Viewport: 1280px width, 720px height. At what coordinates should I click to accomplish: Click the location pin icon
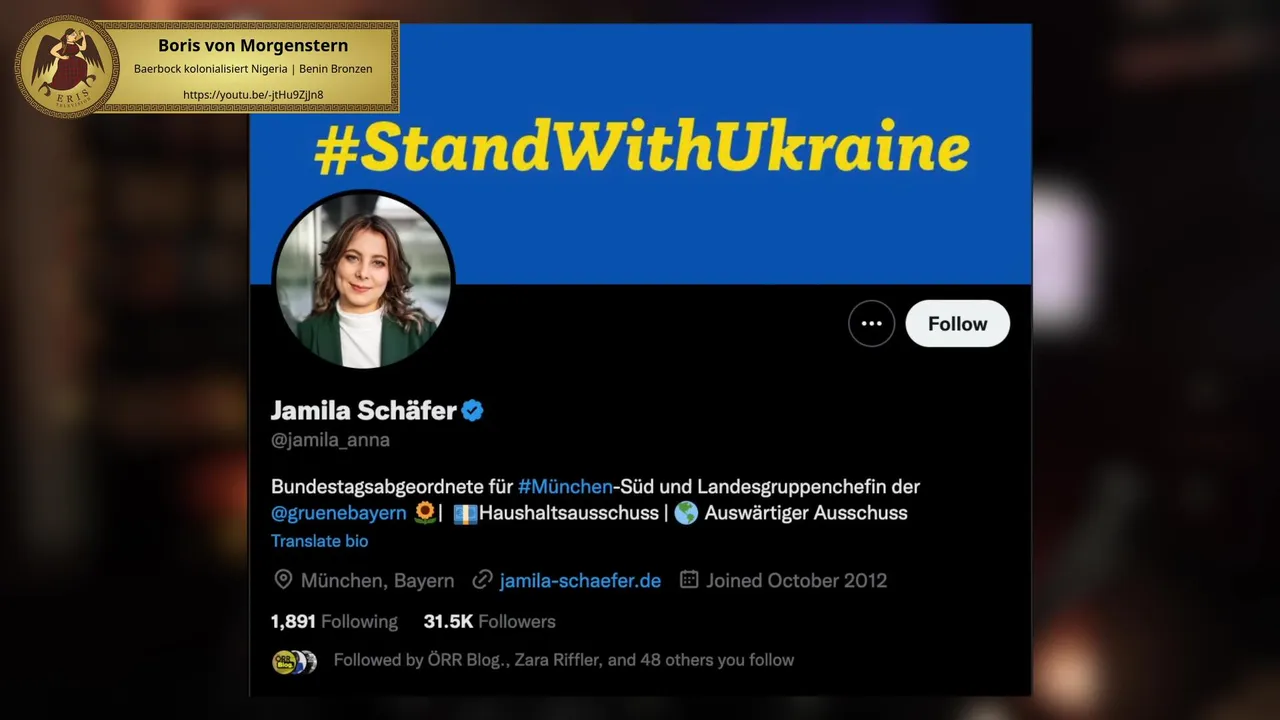pyautogui.click(x=283, y=580)
